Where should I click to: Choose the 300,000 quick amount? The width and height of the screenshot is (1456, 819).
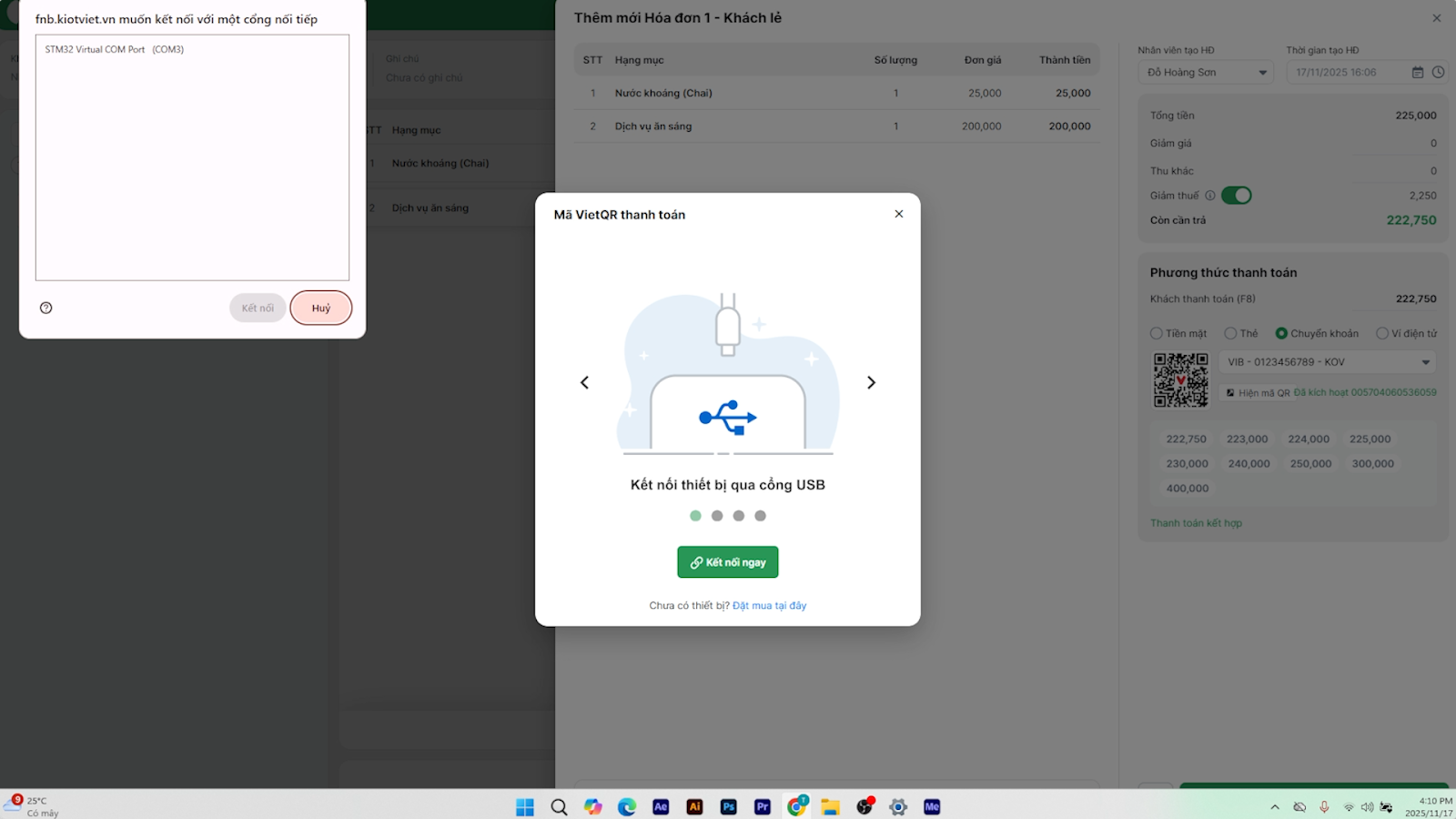[1373, 463]
